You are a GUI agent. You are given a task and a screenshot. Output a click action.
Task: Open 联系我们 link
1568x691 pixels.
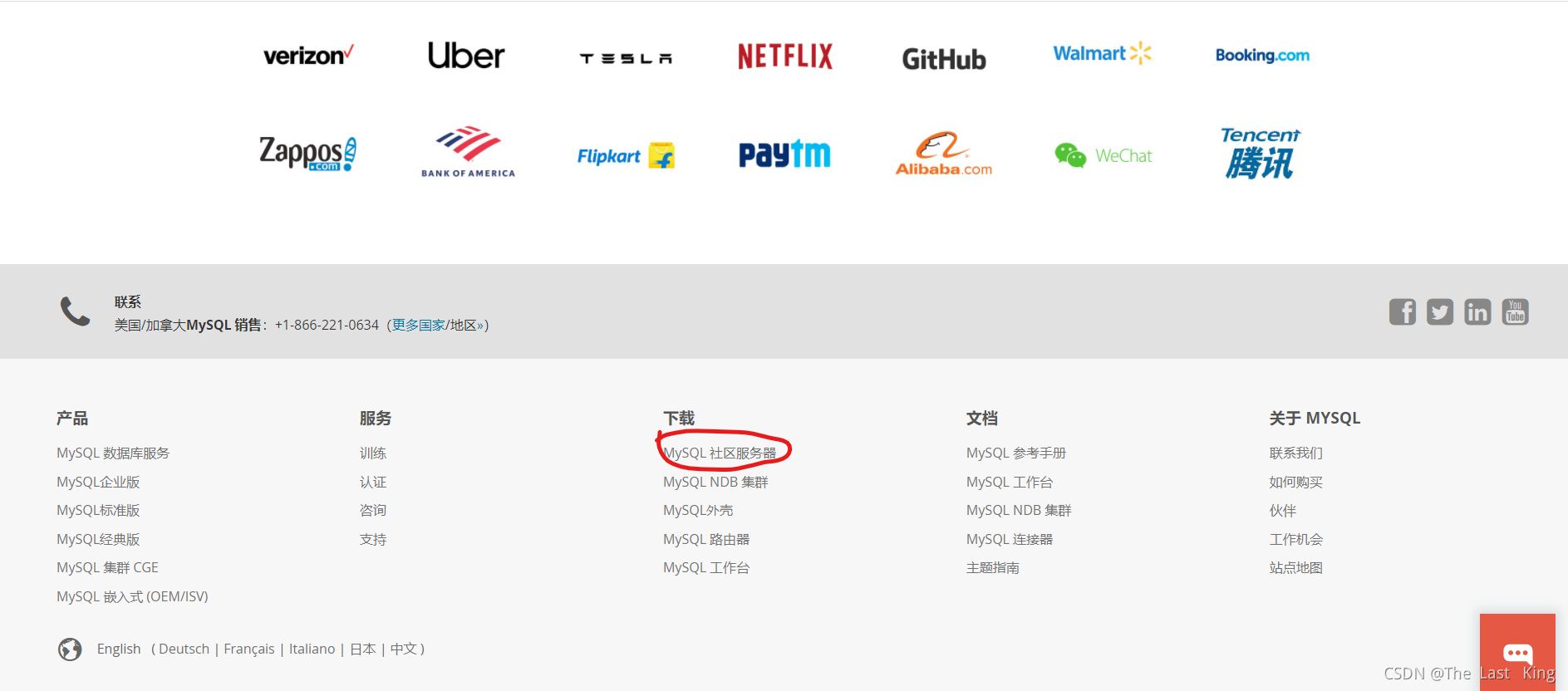pos(1296,453)
